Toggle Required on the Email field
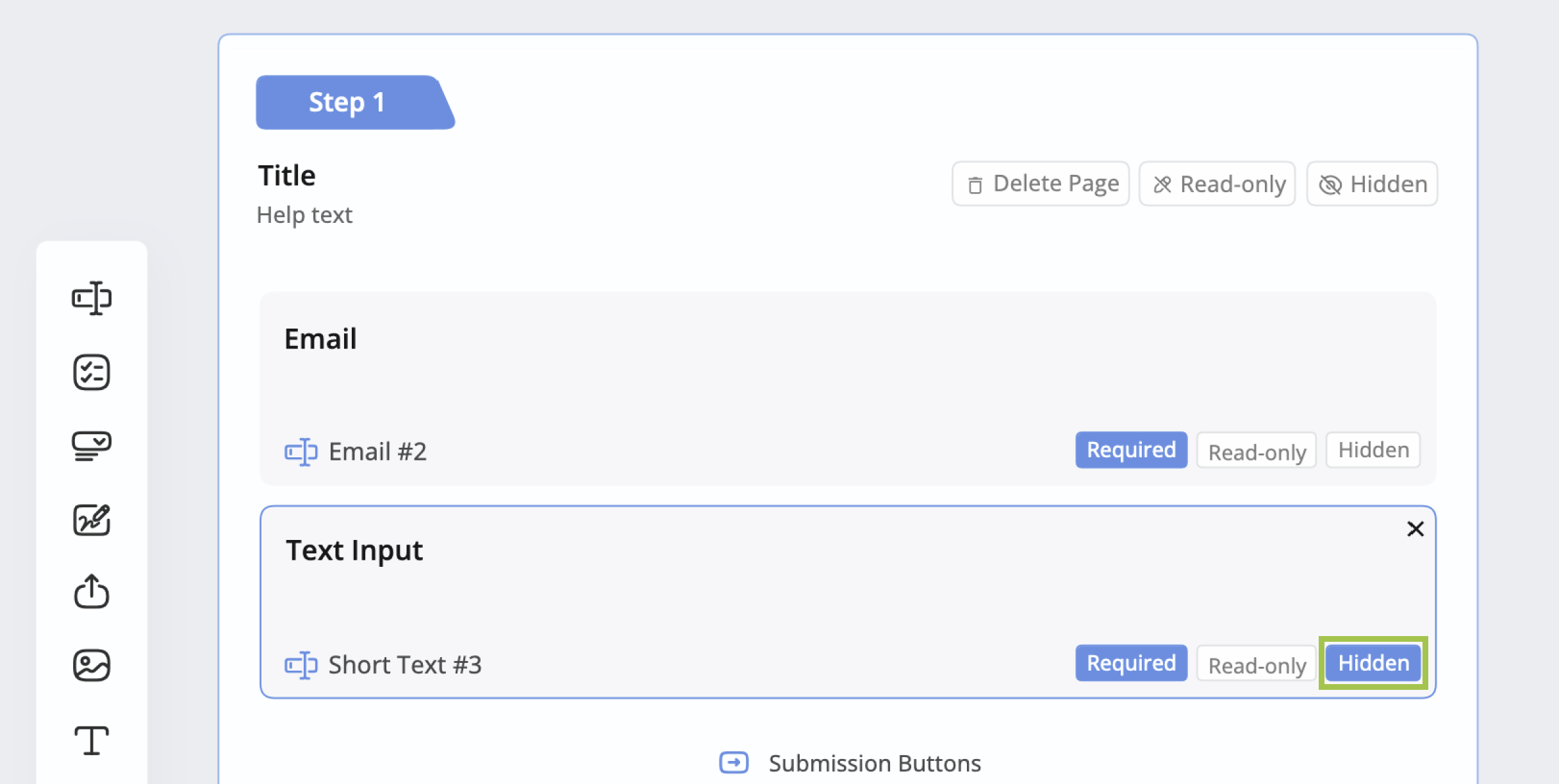The height and width of the screenshot is (784, 1559). [1131, 450]
